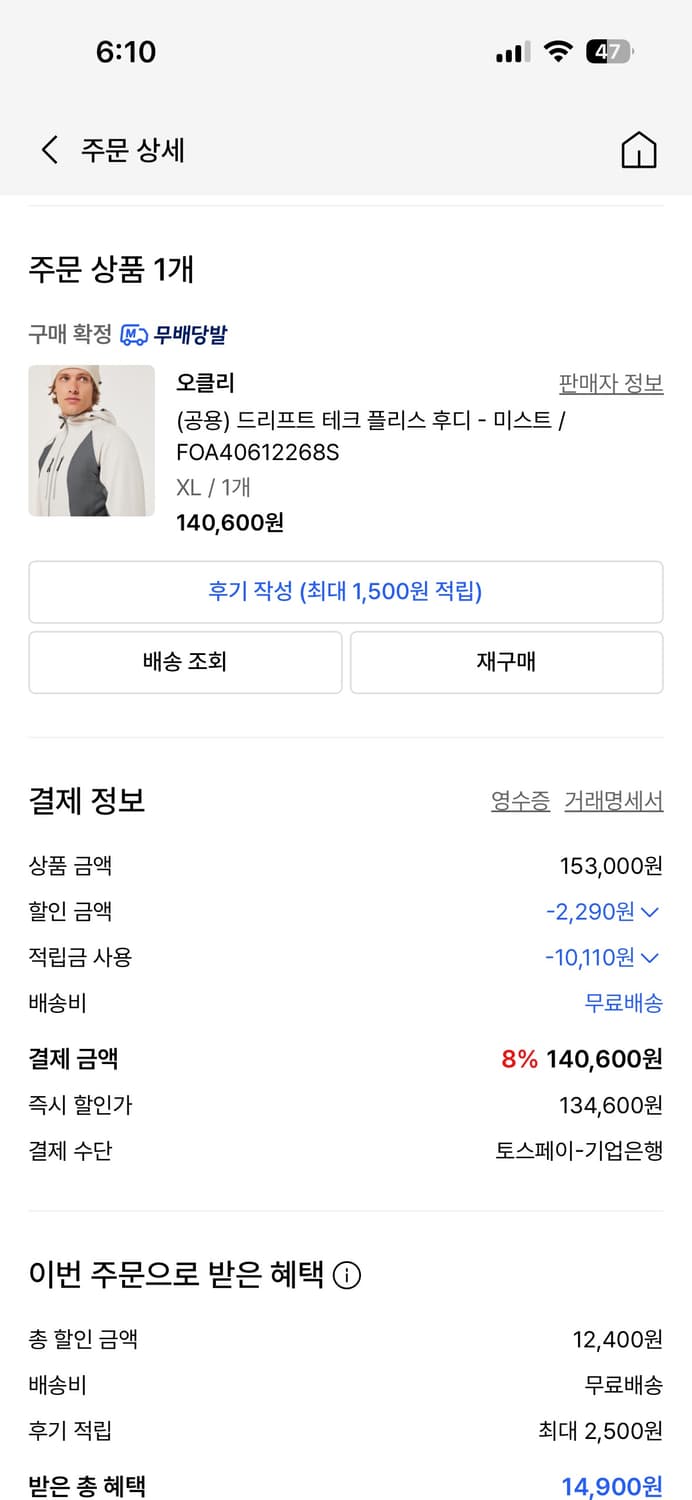Screen dimensions: 692x1500
Task: Navigate back with the back arrow
Action: point(47,146)
